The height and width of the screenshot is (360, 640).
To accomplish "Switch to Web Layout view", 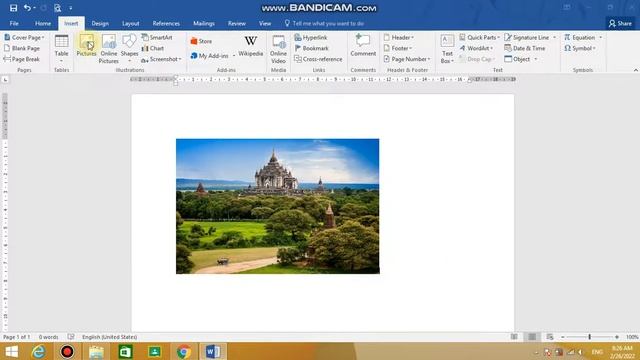I will (x=550, y=337).
